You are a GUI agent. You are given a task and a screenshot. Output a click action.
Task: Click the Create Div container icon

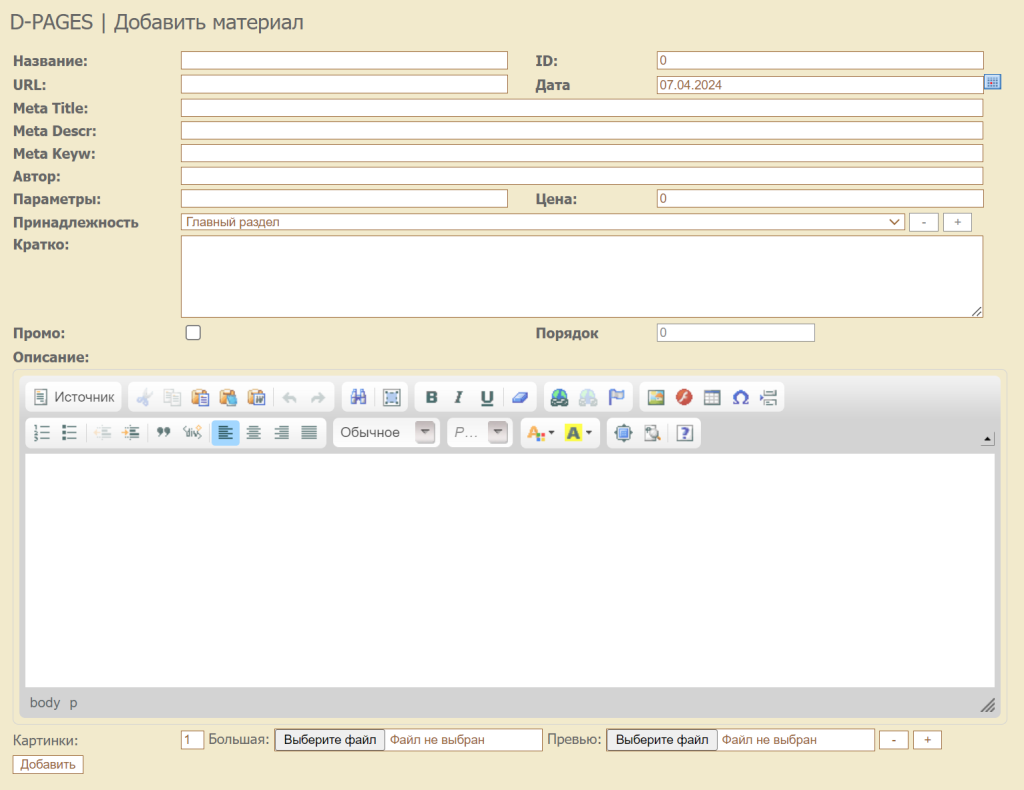(192, 432)
